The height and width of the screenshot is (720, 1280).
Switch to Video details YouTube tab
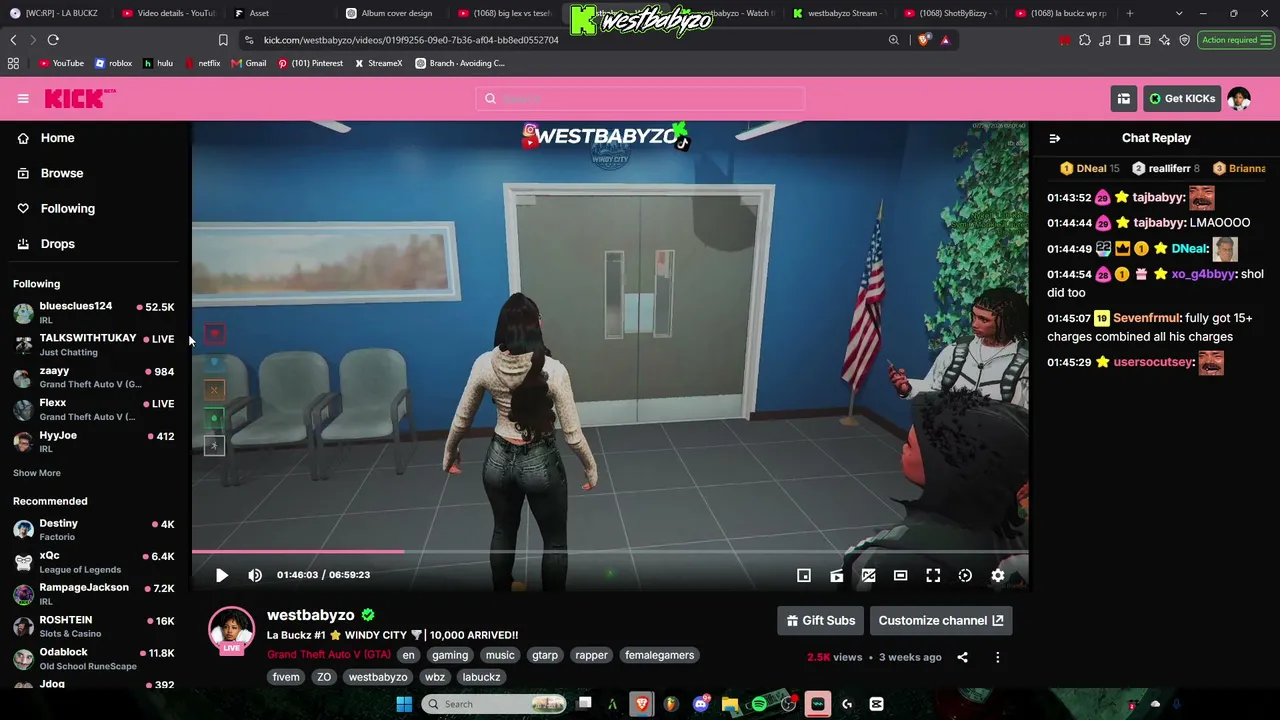(168, 14)
